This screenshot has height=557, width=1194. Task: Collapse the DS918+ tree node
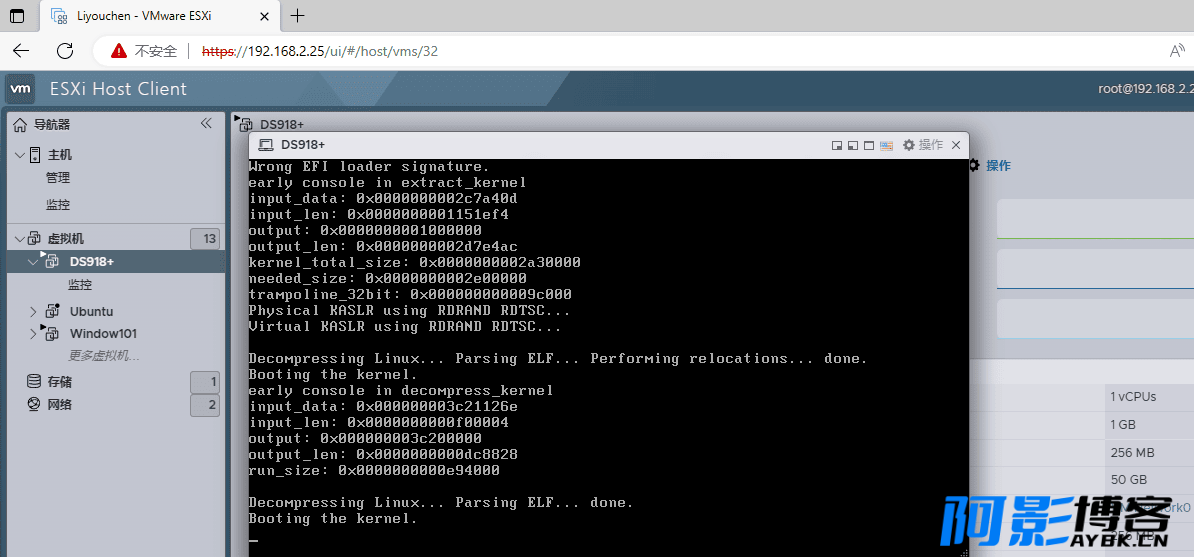(x=33, y=261)
